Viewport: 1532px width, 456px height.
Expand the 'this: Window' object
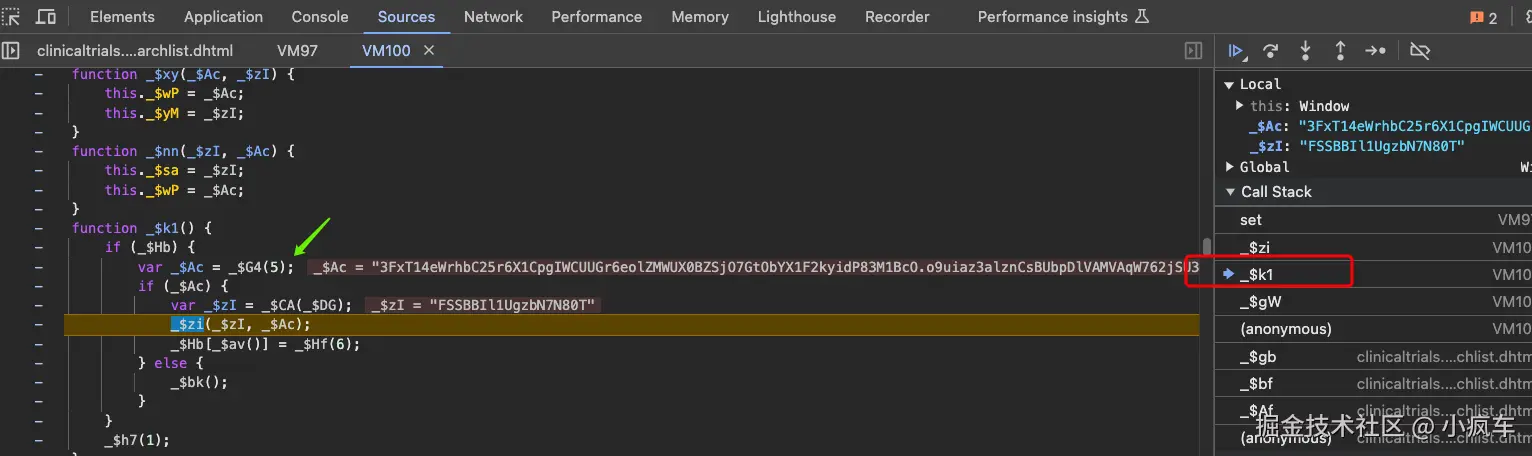pos(1241,106)
